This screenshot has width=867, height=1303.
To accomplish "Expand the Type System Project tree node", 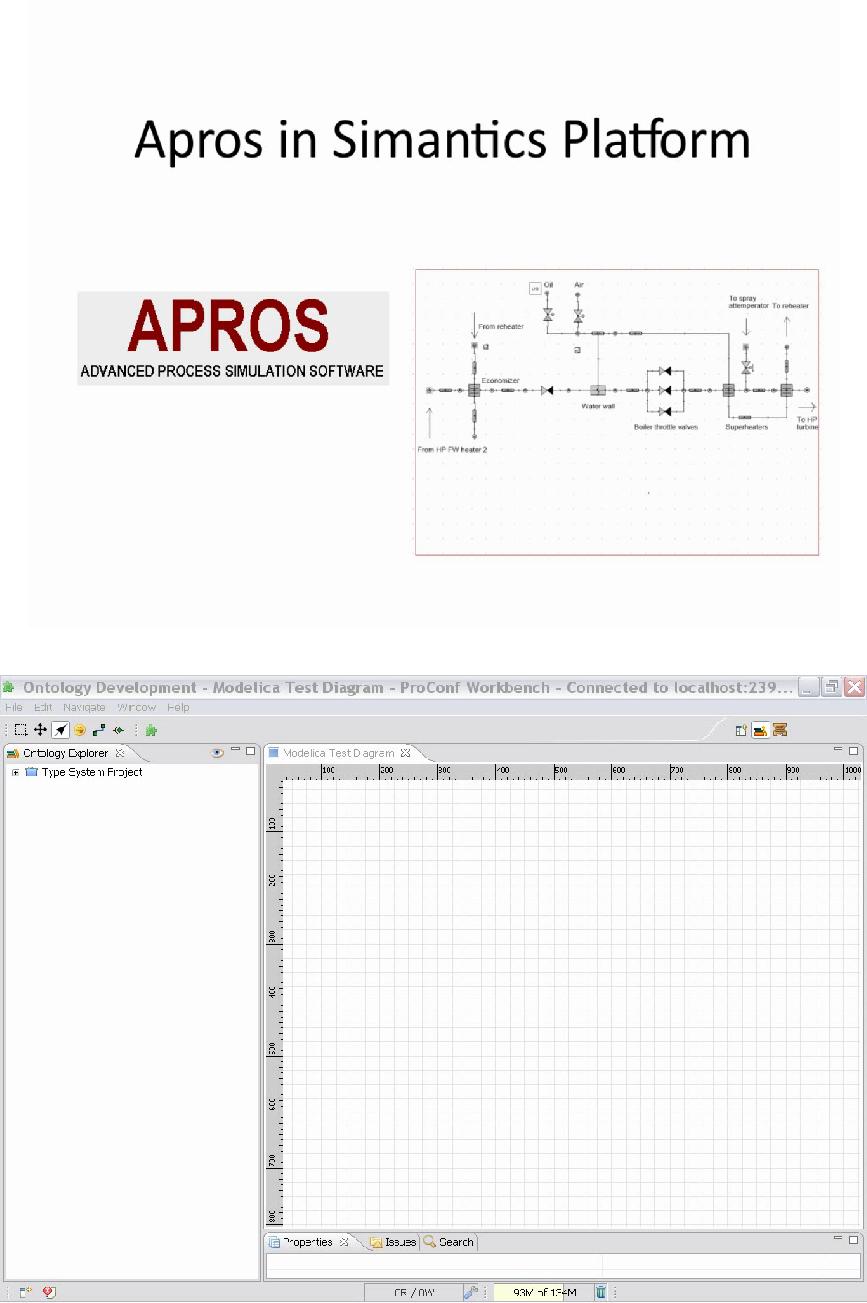I will [x=15, y=772].
